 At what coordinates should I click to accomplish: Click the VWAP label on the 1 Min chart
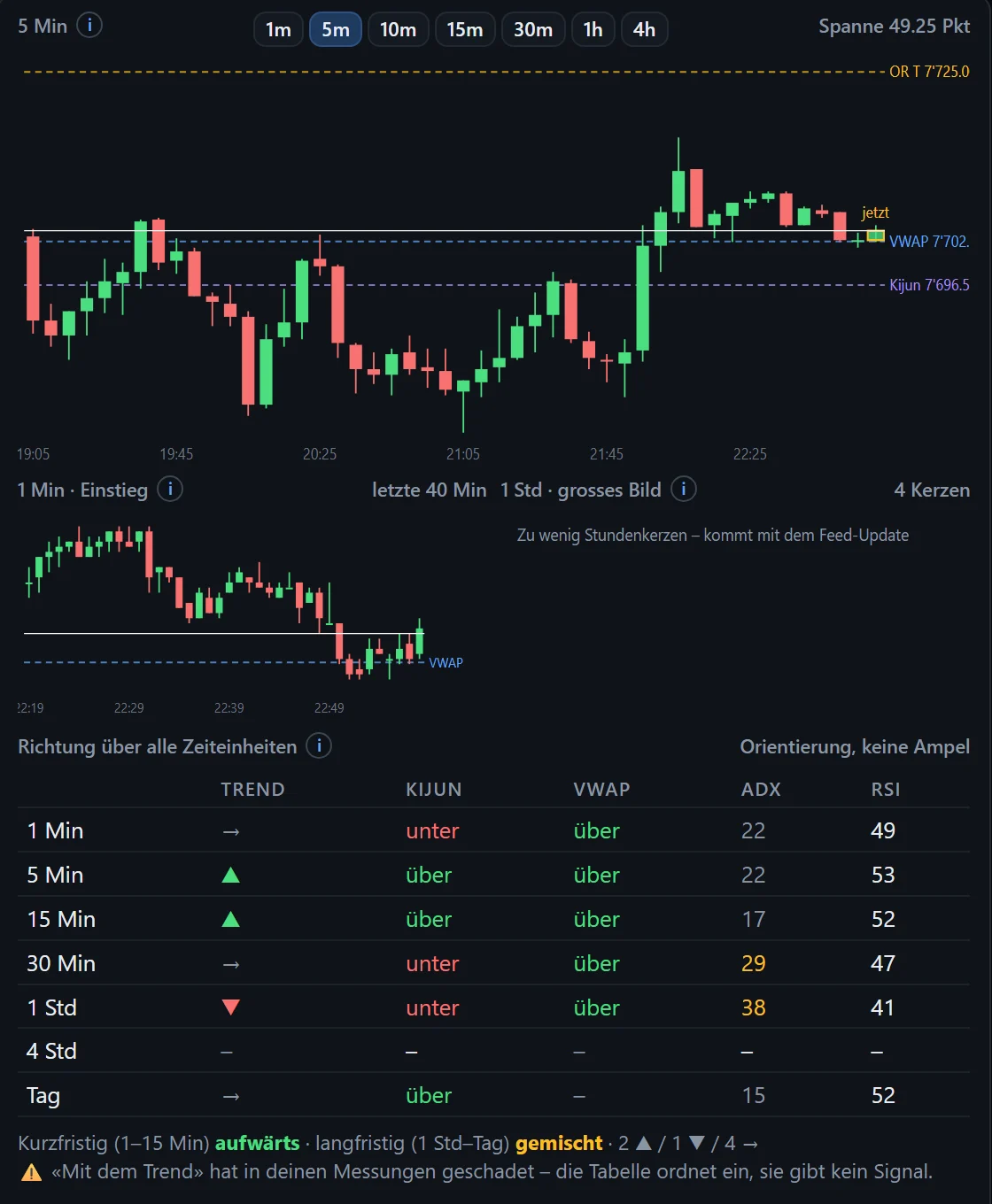click(446, 663)
